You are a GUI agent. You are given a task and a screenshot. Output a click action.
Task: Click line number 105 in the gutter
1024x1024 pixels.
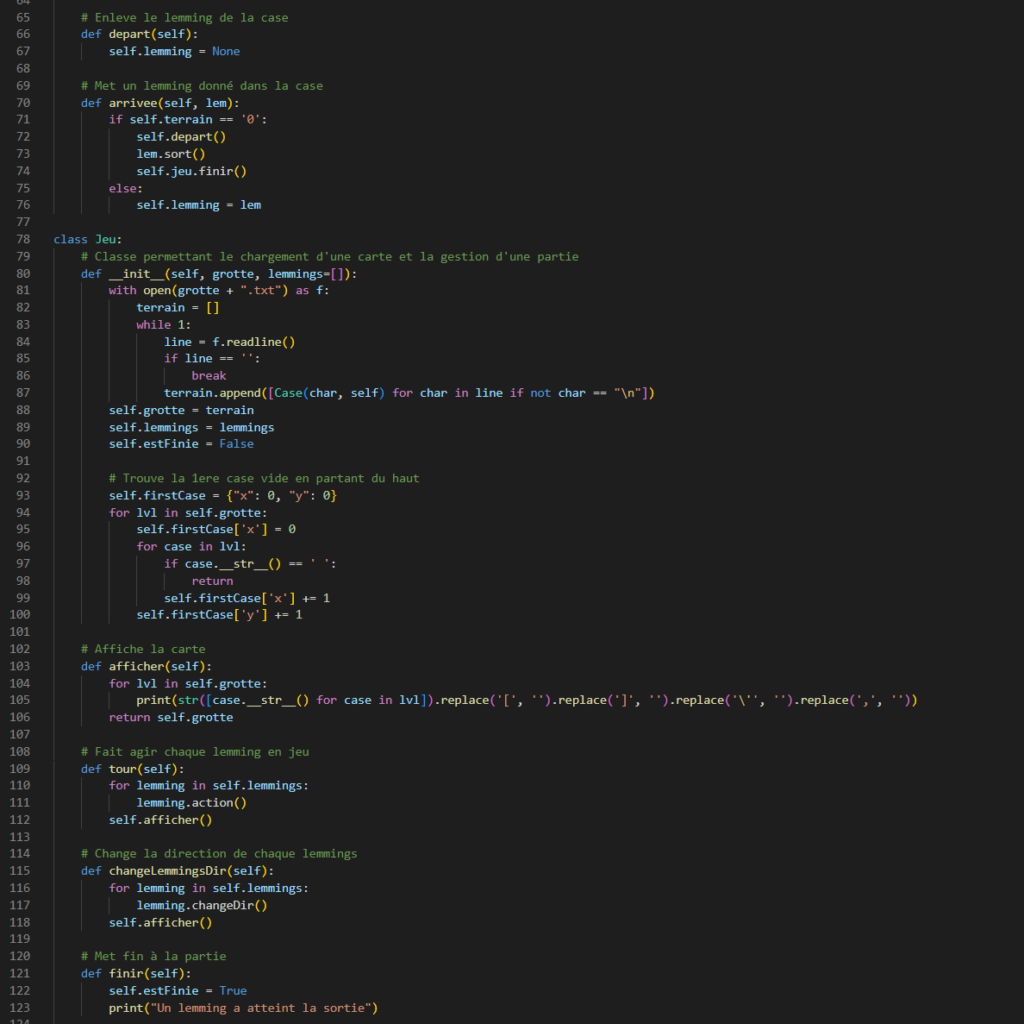pos(20,699)
